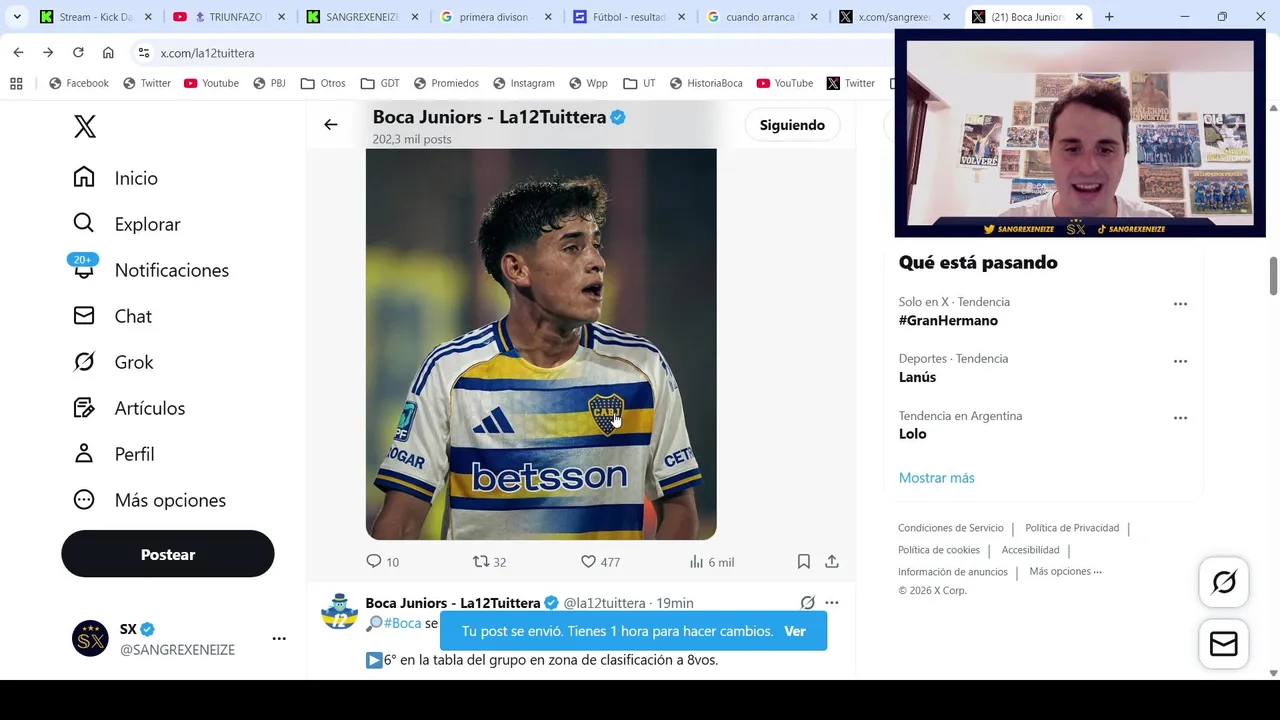Click the address bar URL
Image resolution: width=1280 pixels, height=720 pixels.
[x=207, y=53]
